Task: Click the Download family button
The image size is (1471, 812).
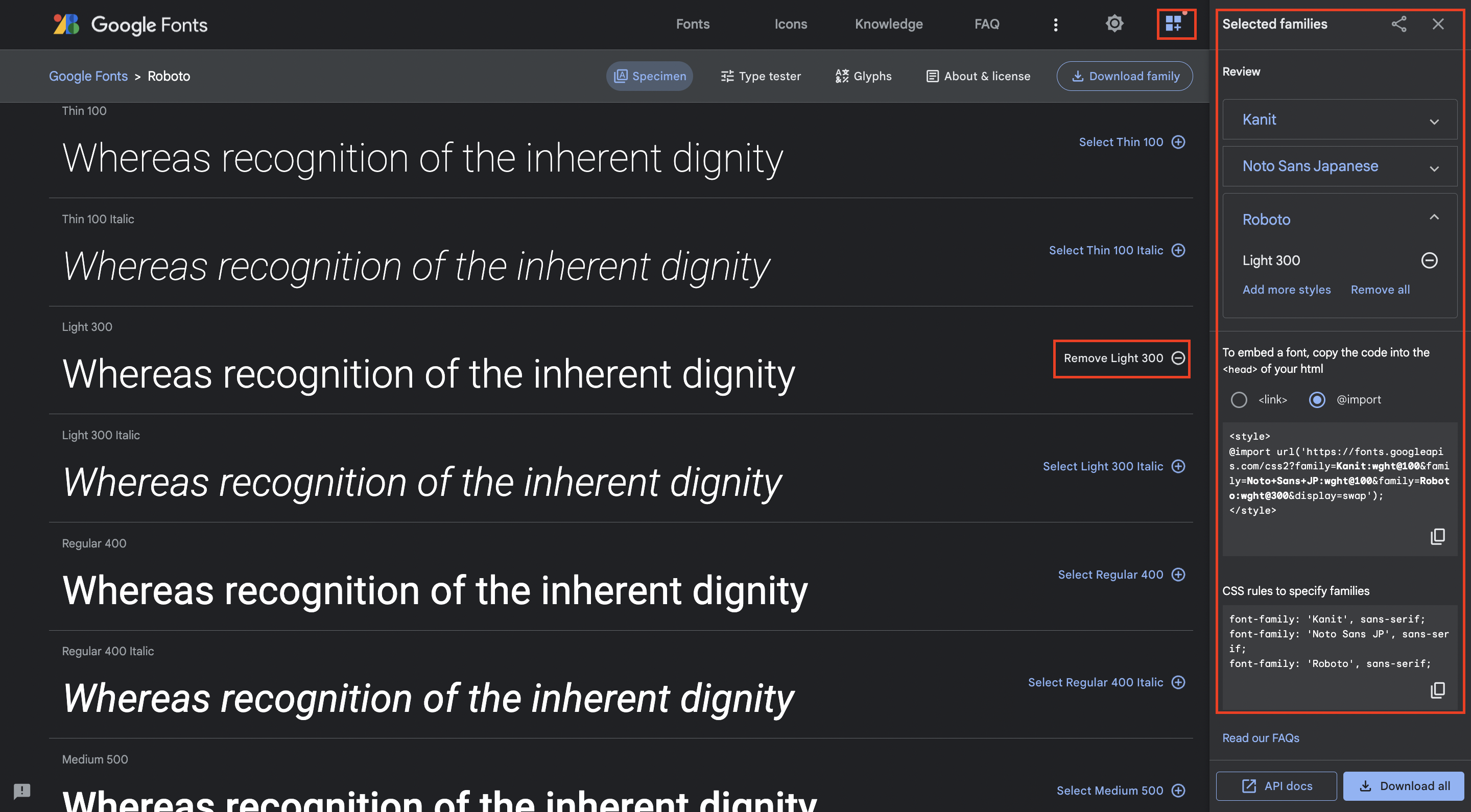Action: pyautogui.click(x=1124, y=76)
